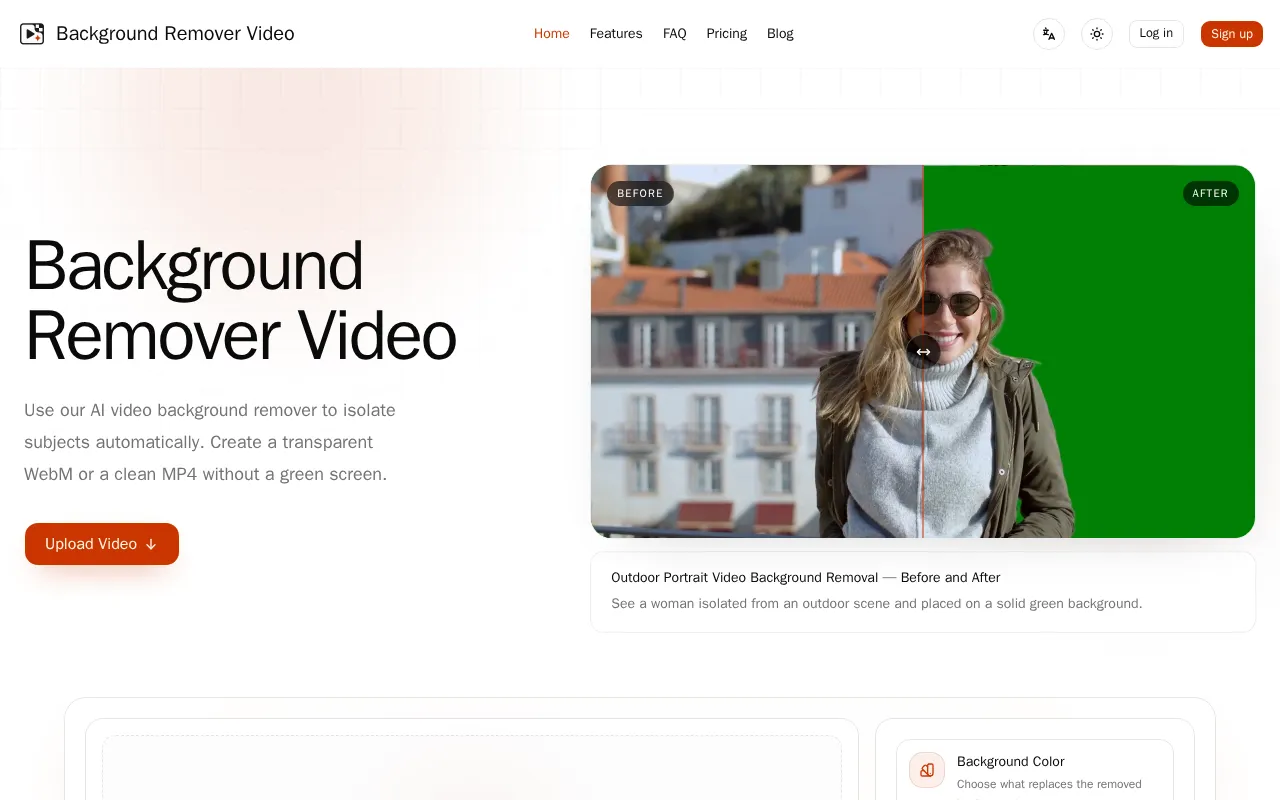Click the before/after comparison slider handle
Screen dimensions: 1280x800
923,352
